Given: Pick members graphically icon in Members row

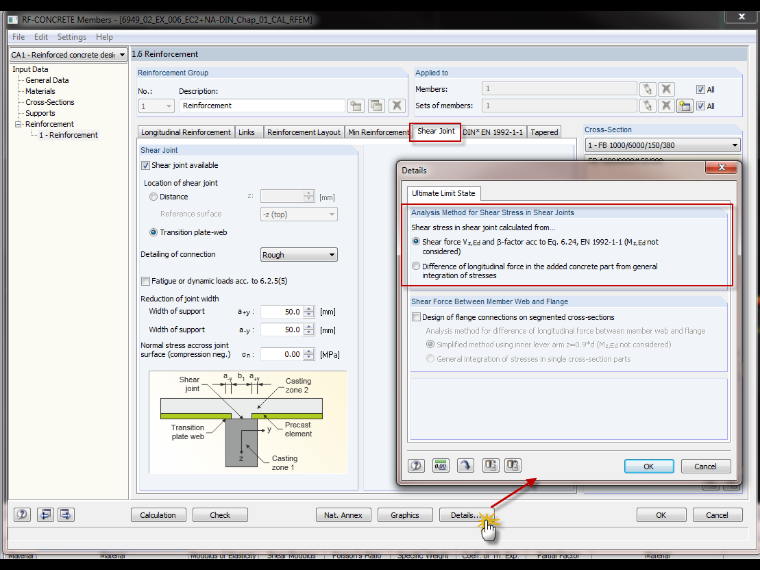Looking at the screenshot, I should coord(648,89).
